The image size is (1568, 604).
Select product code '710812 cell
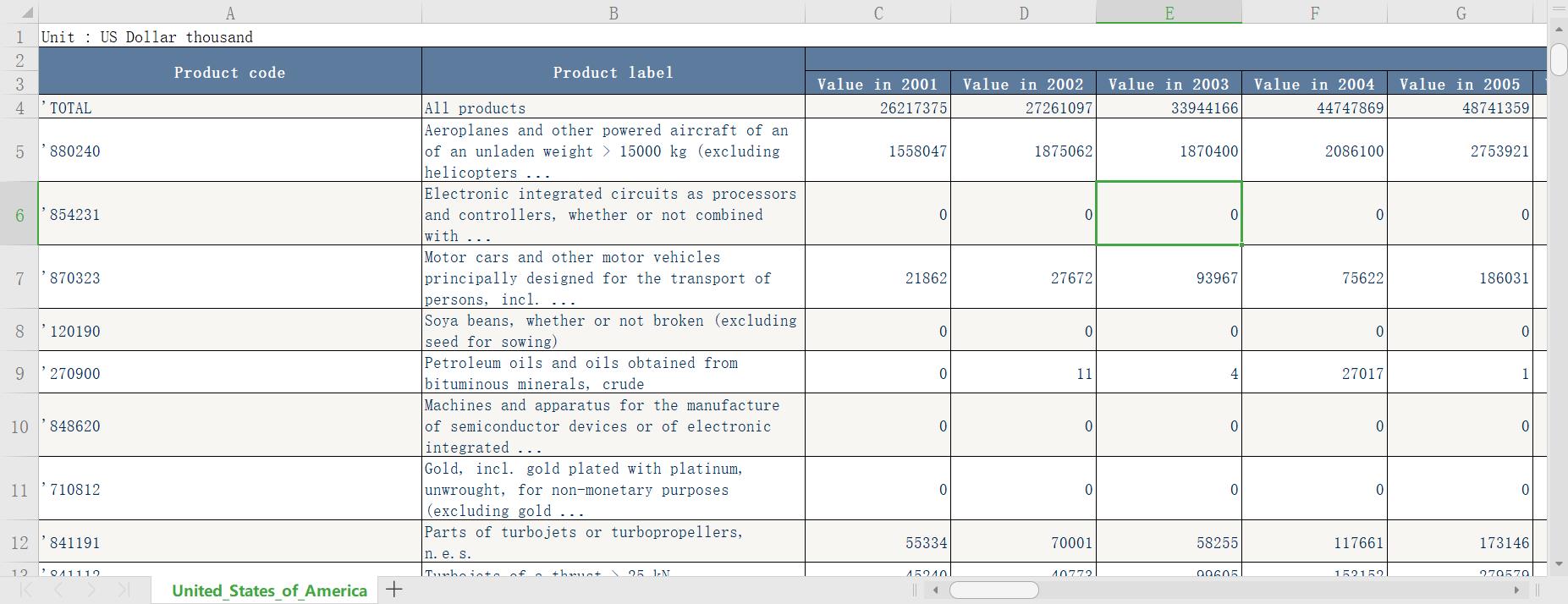click(230, 489)
